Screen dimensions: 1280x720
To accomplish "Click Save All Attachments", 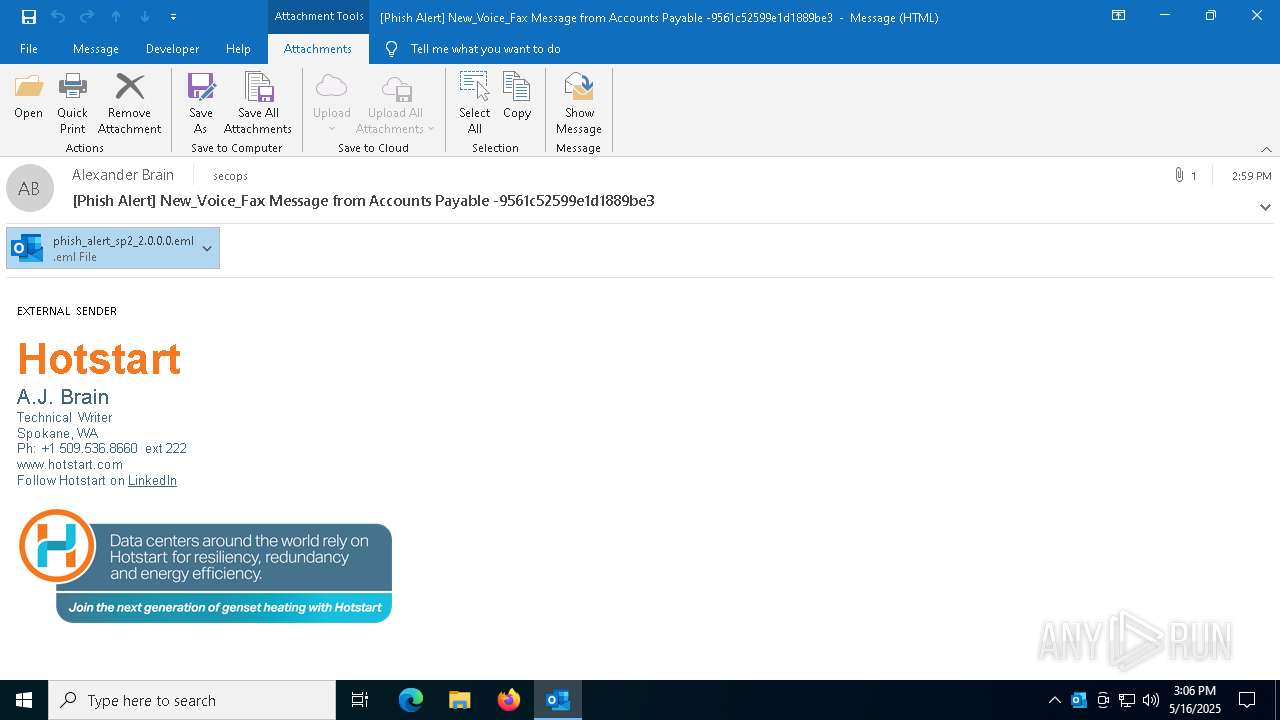I will click(x=258, y=104).
